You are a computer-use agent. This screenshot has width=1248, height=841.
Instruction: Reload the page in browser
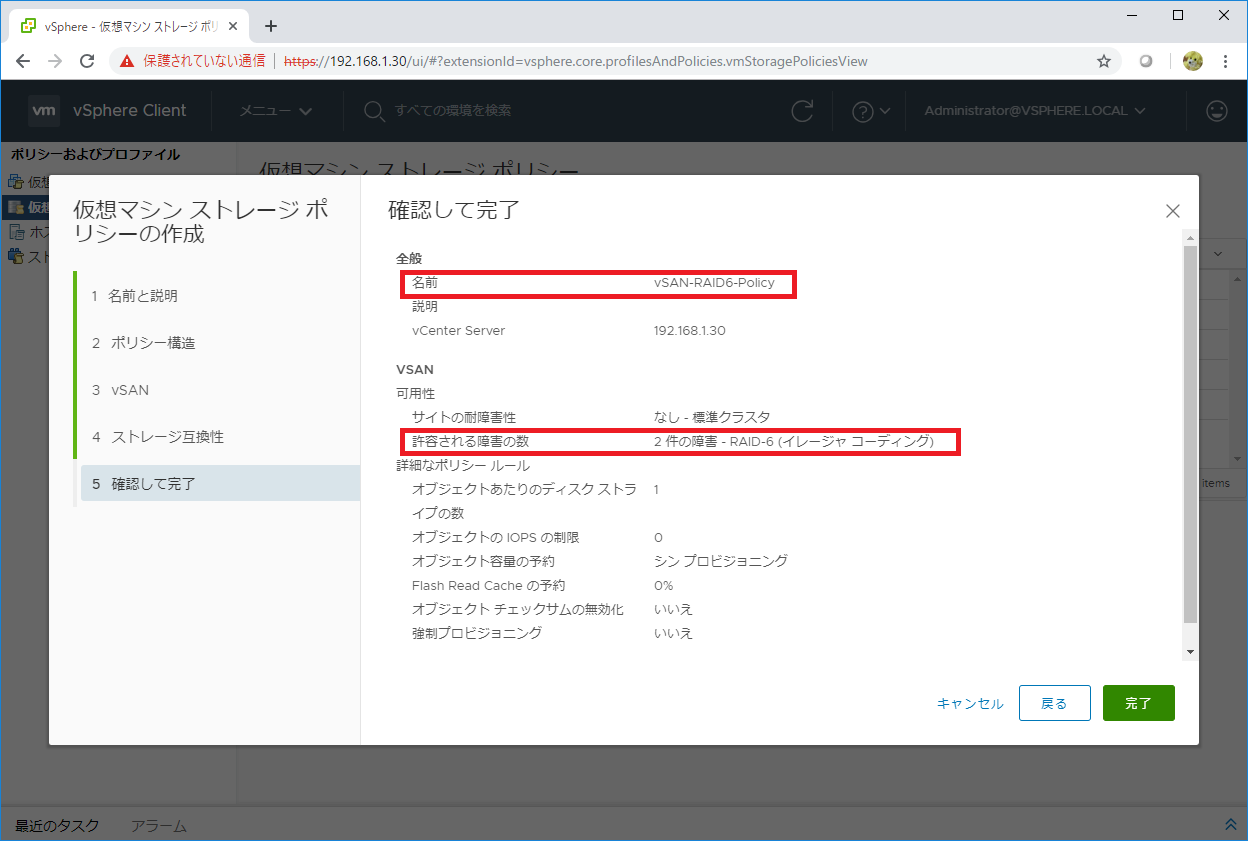[x=89, y=61]
